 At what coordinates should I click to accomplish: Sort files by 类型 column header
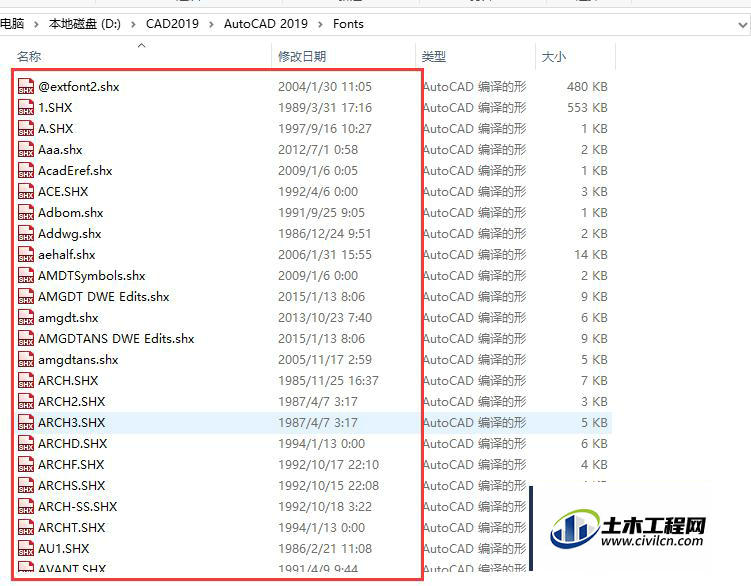click(434, 57)
